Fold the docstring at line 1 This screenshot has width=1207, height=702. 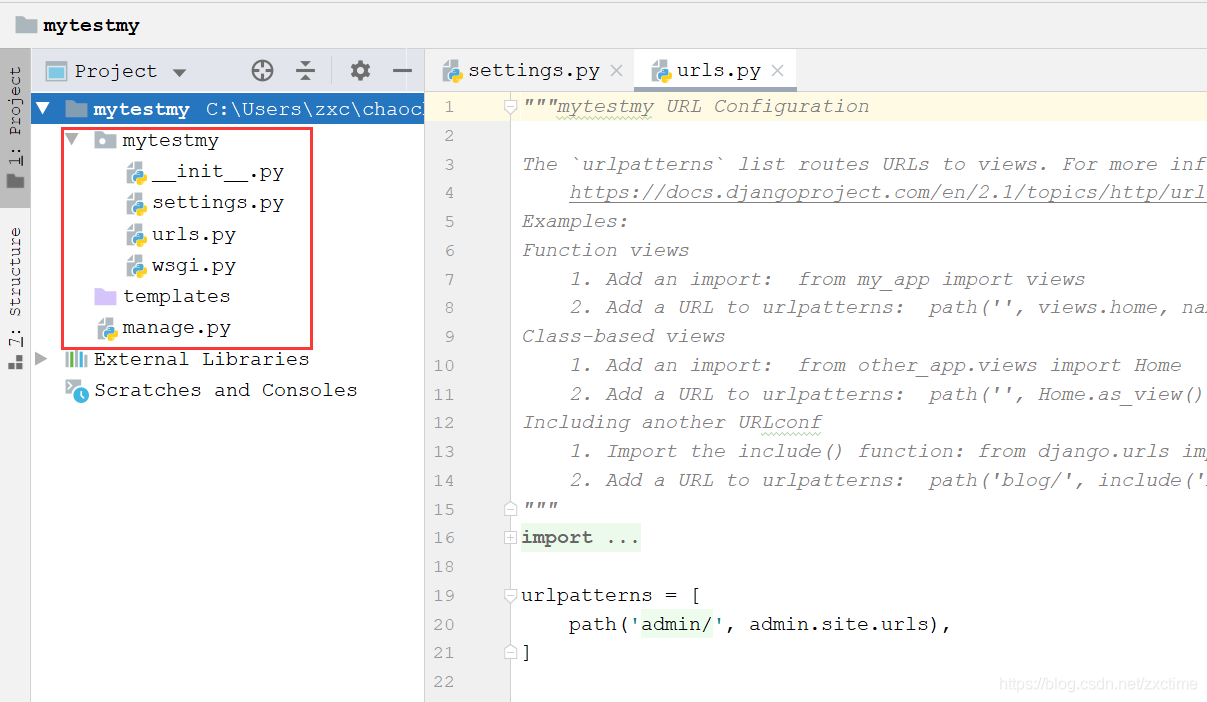point(511,106)
